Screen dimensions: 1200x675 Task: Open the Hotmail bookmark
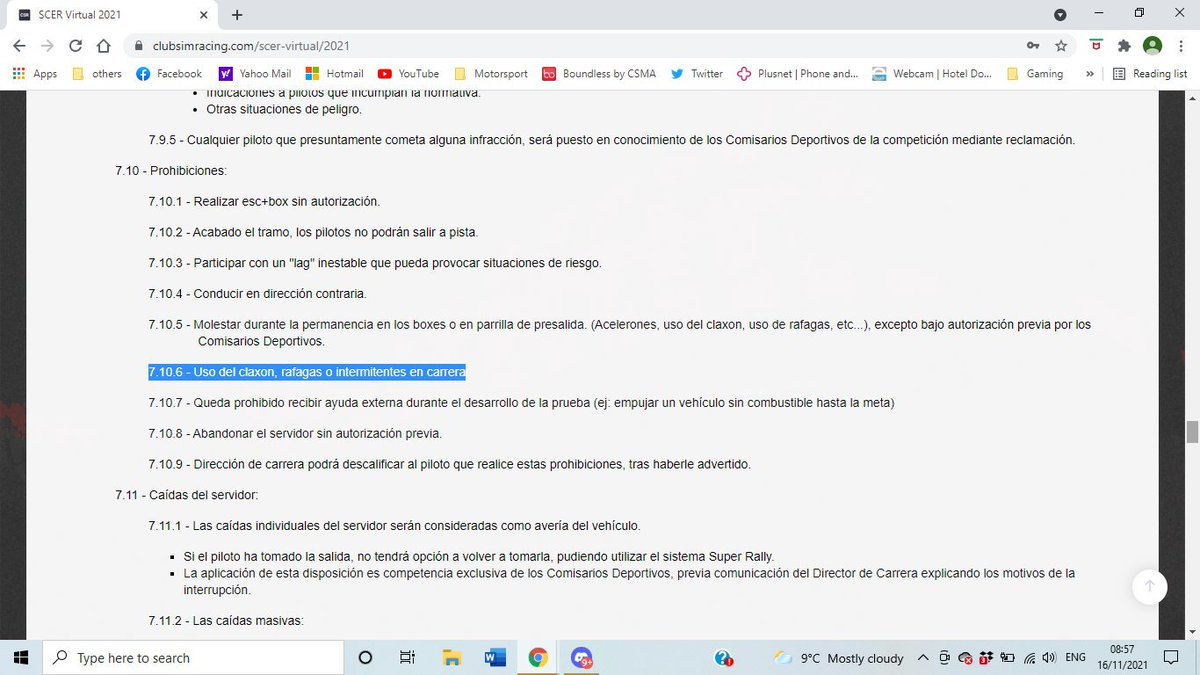tap(334, 73)
